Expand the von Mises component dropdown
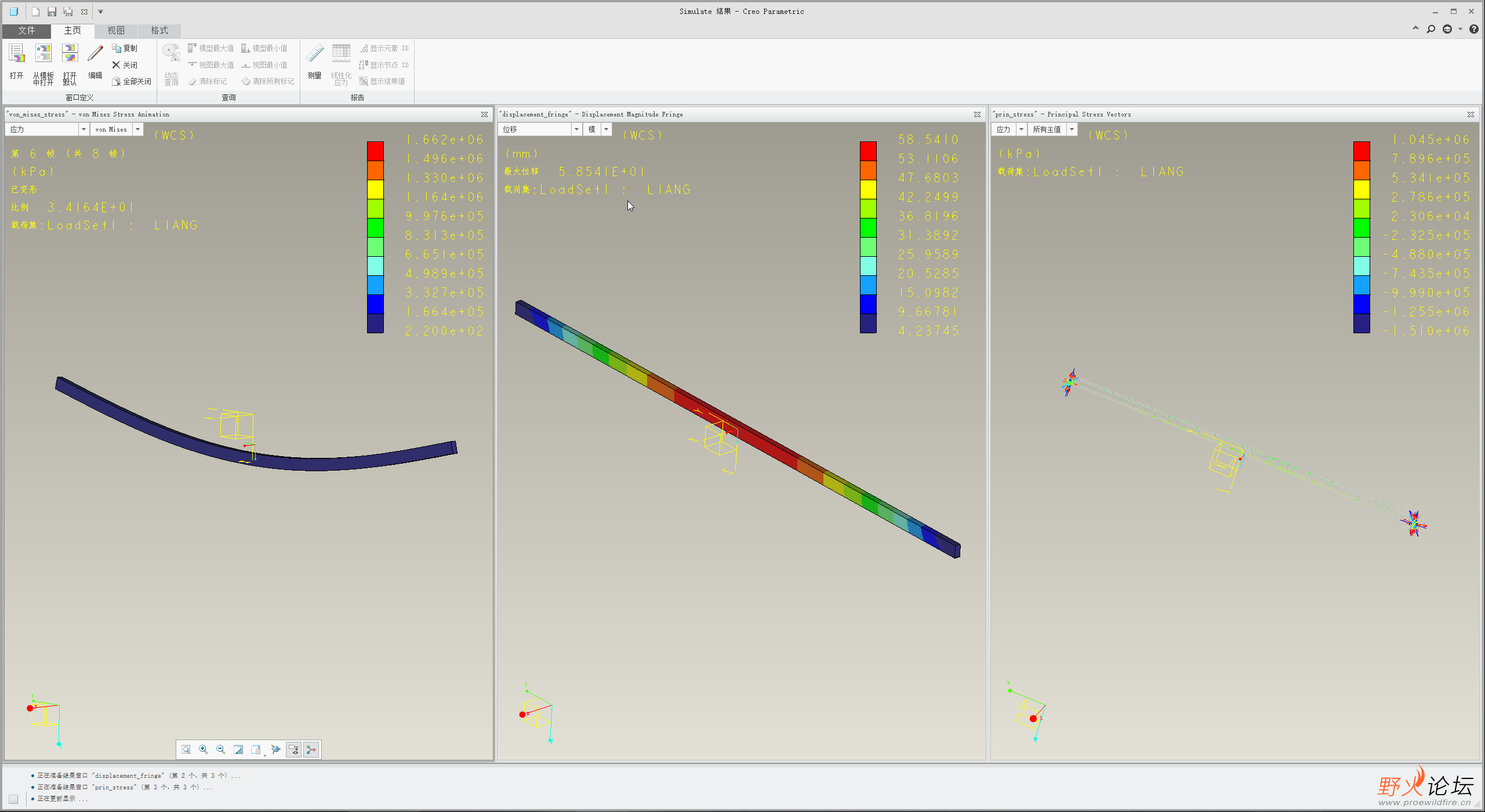 point(138,129)
